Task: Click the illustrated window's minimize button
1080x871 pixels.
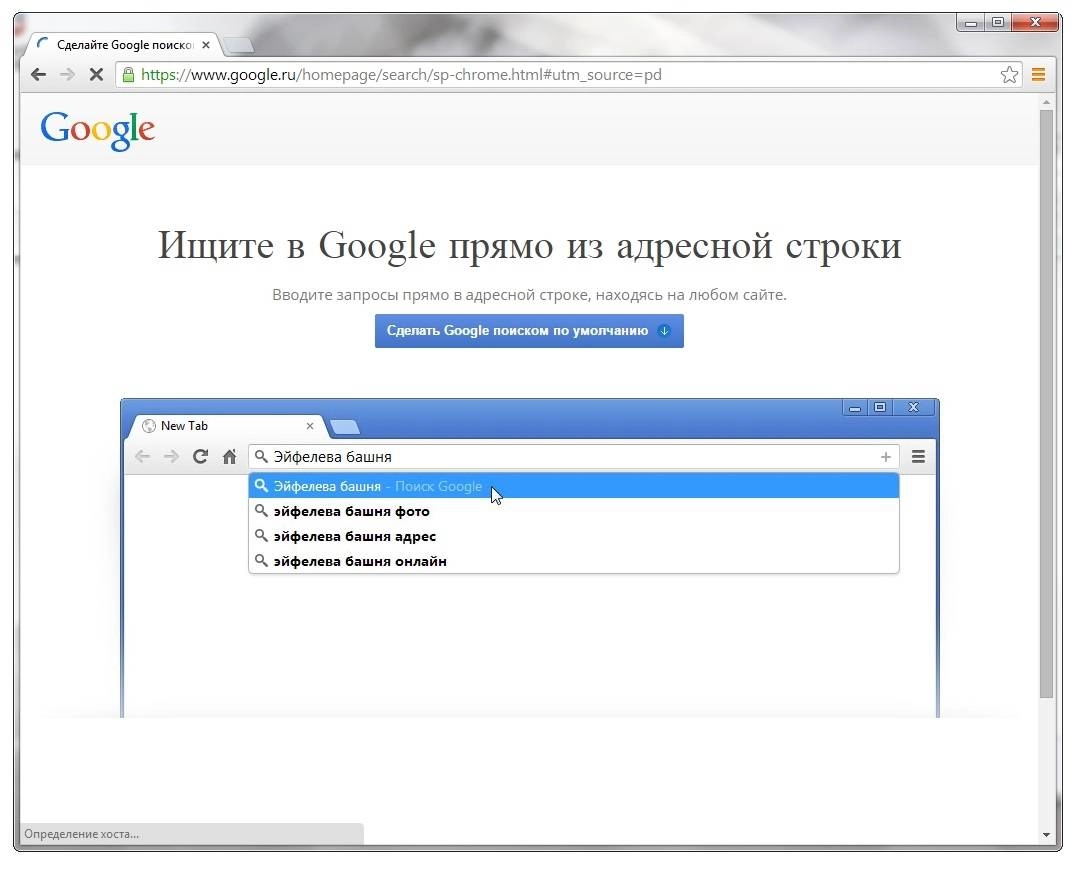Action: [855, 408]
